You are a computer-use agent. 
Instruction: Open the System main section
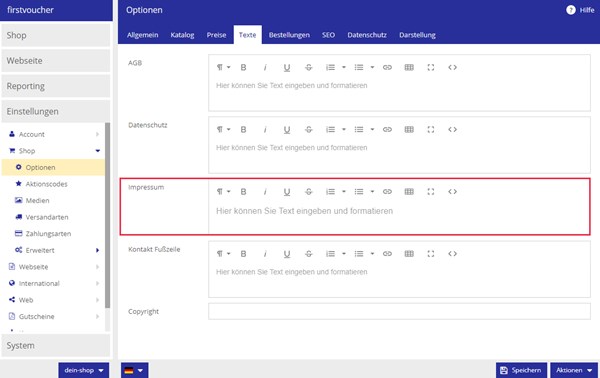(56, 345)
